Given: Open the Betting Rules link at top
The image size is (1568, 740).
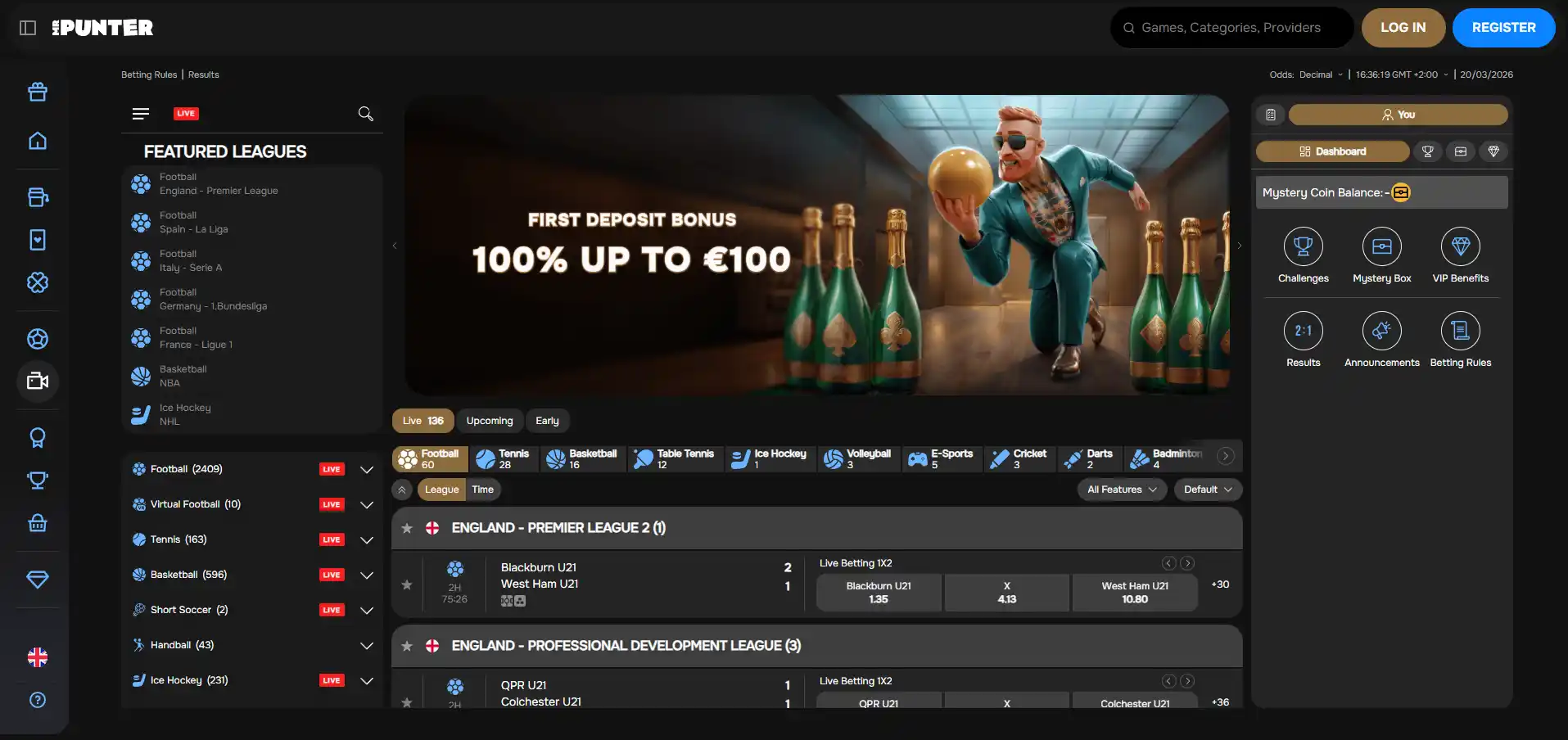Looking at the screenshot, I should (x=149, y=74).
